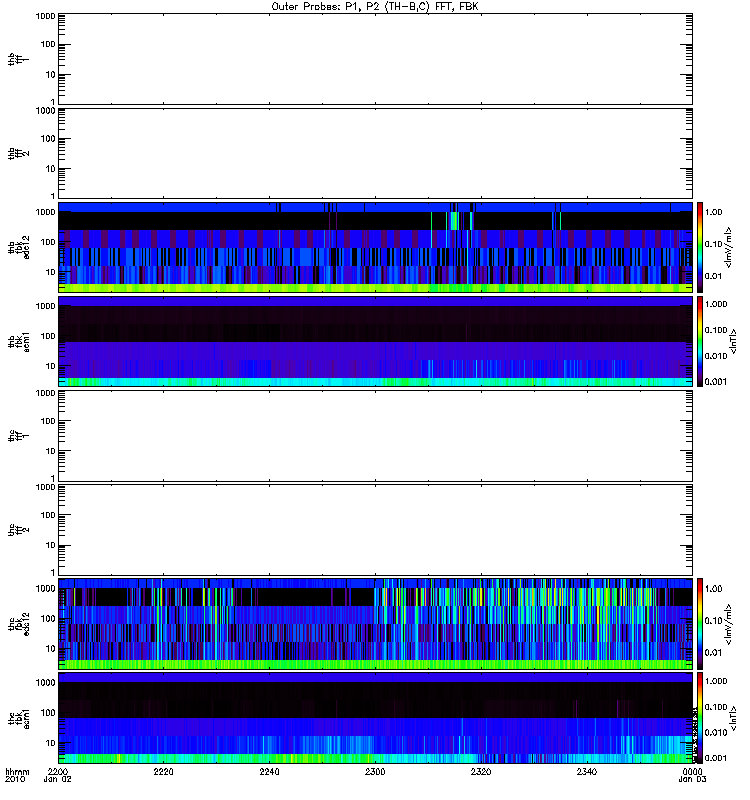750x800 pixels.
Task: Click the 1000 y-axis label of thc fbk edc12 panel
Action: 45,588
